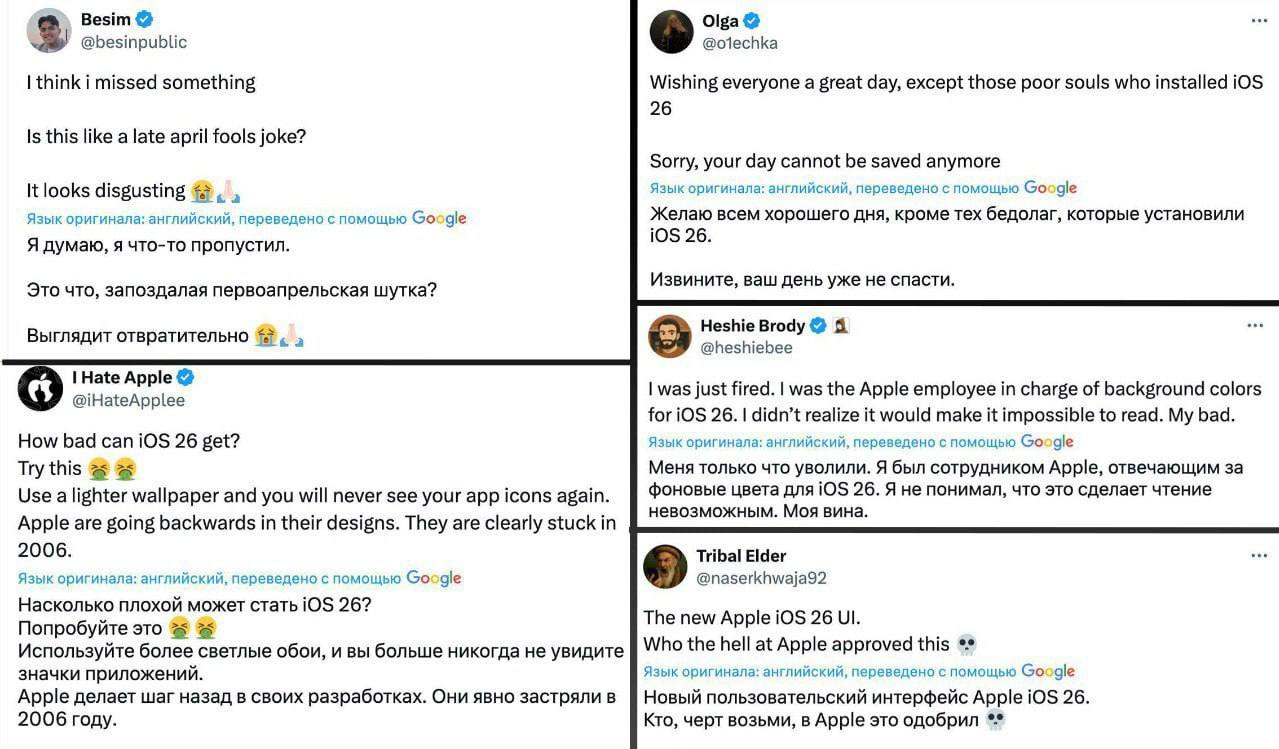This screenshot has height=749, width=1279.
Task: Open Heshie Brody's bearded avatar
Action: click(669, 337)
